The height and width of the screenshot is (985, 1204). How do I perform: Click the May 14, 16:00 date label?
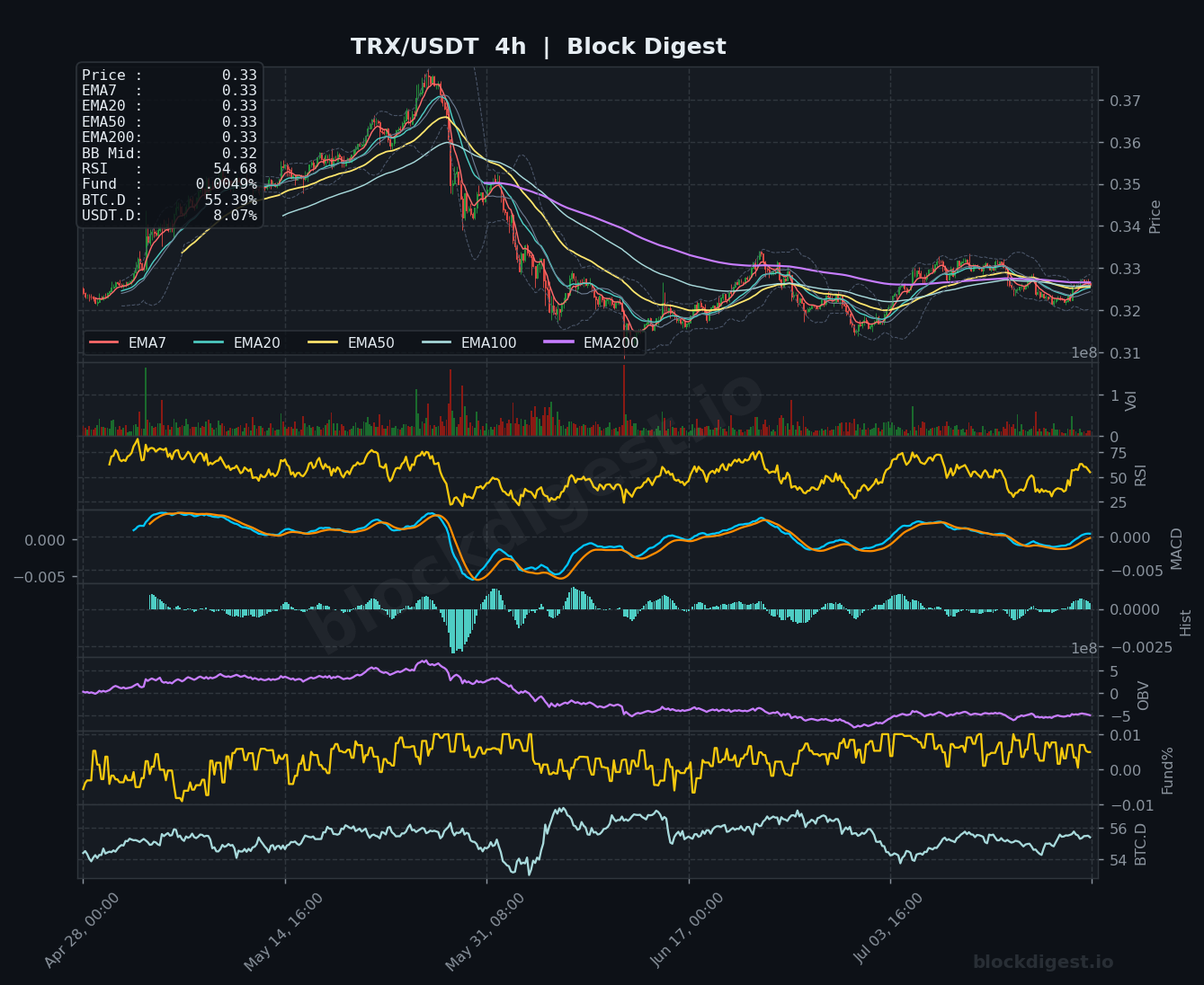[x=281, y=931]
